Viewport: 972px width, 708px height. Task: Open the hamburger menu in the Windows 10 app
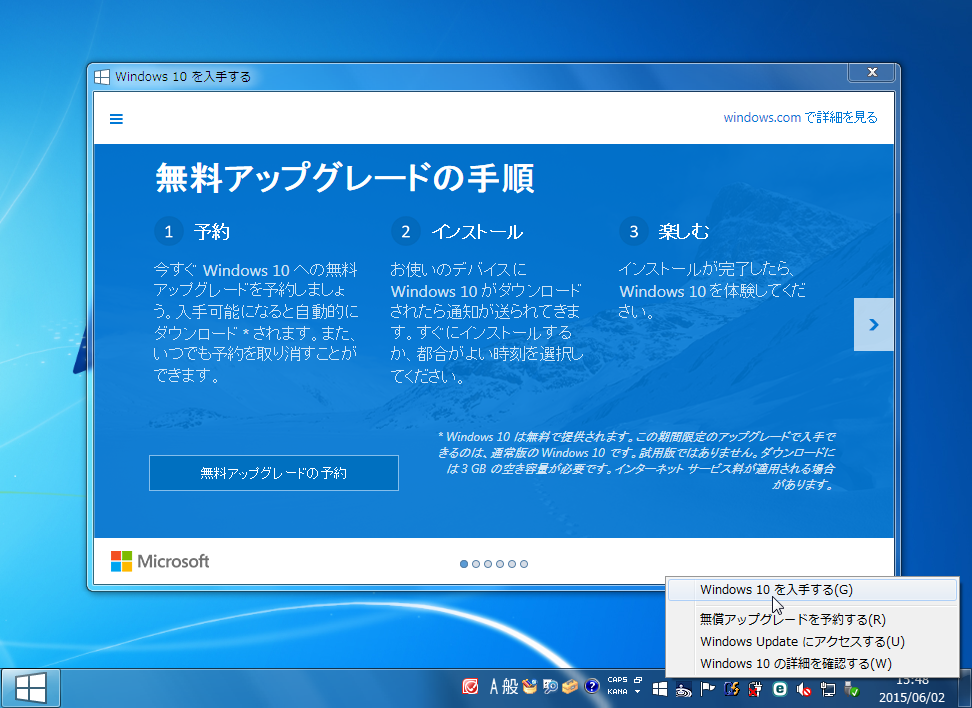click(116, 118)
